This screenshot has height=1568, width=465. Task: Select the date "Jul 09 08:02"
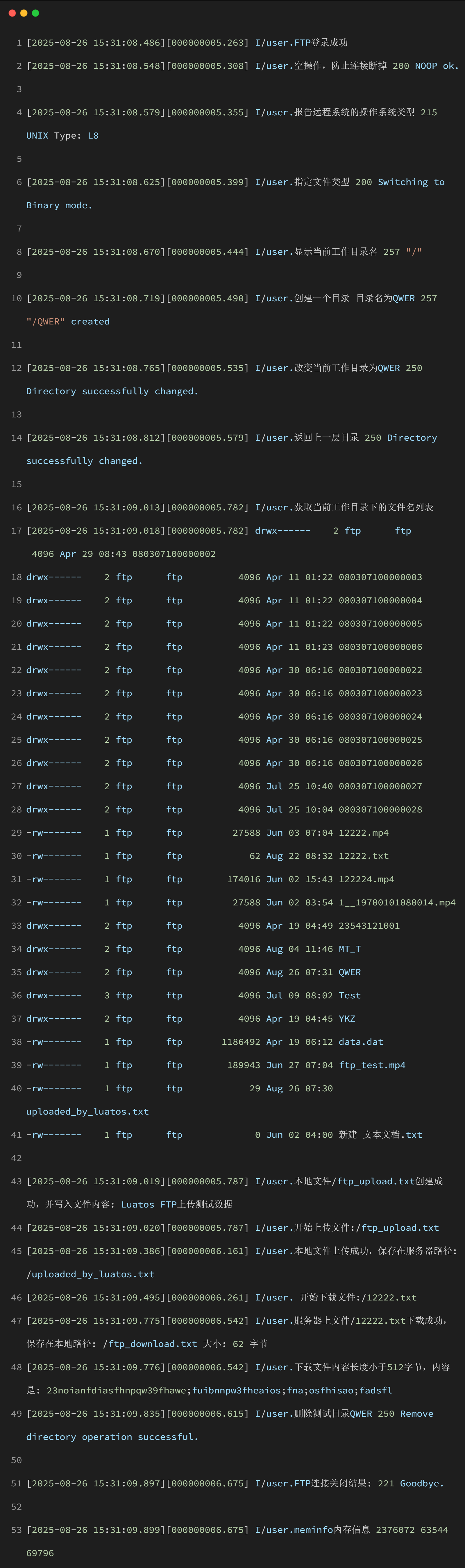pyautogui.click(x=299, y=996)
